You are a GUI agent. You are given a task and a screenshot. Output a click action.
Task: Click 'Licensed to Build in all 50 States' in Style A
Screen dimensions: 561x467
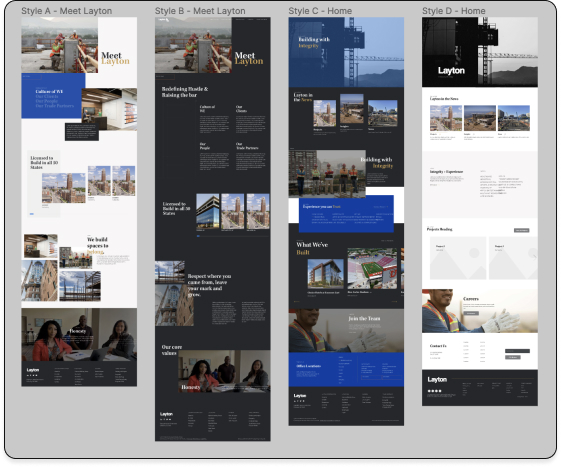coord(44,162)
